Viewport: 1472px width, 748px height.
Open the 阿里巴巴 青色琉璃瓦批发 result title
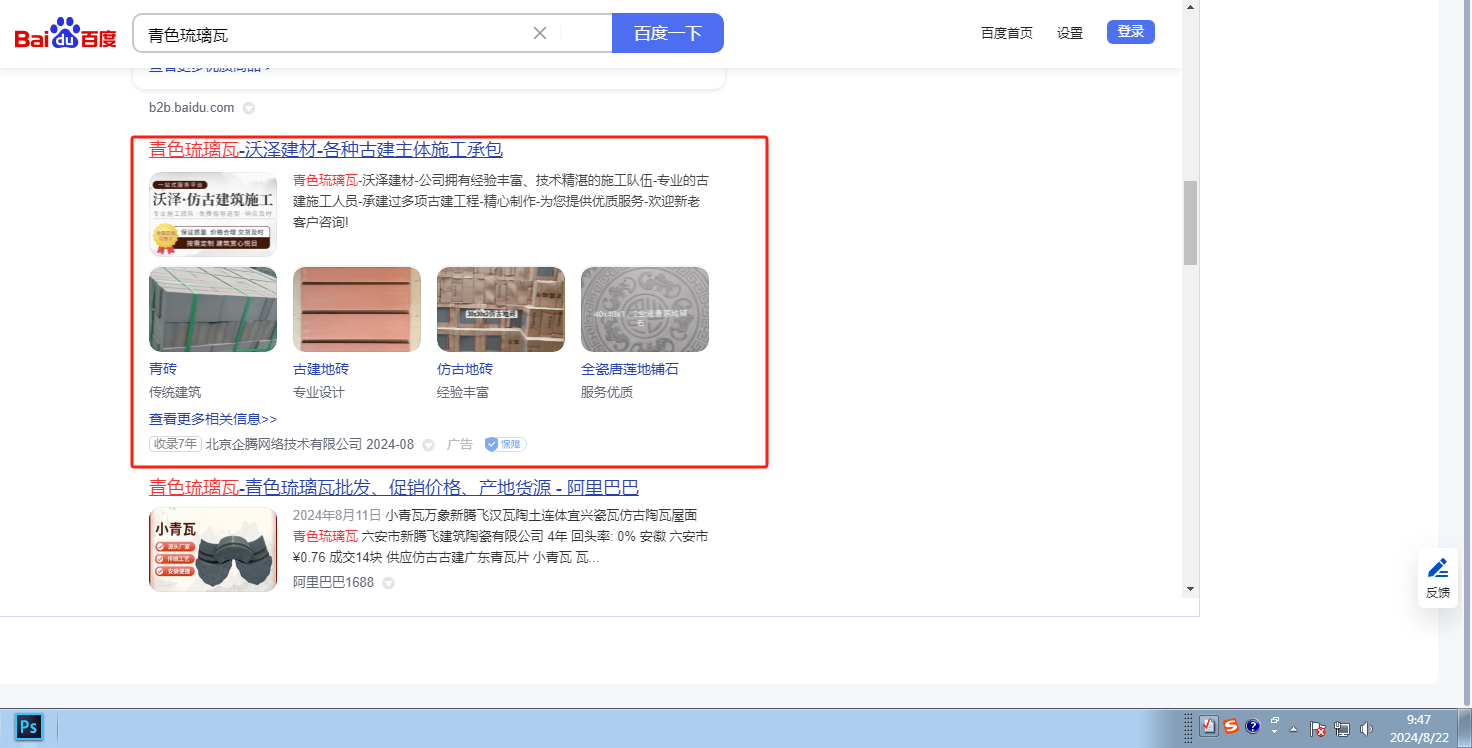394,488
